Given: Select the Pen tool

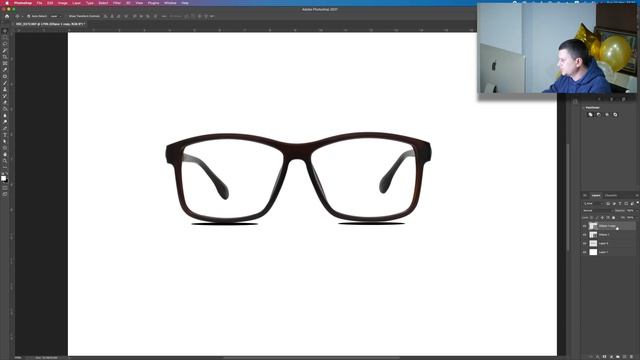Looking at the screenshot, I should [5, 128].
